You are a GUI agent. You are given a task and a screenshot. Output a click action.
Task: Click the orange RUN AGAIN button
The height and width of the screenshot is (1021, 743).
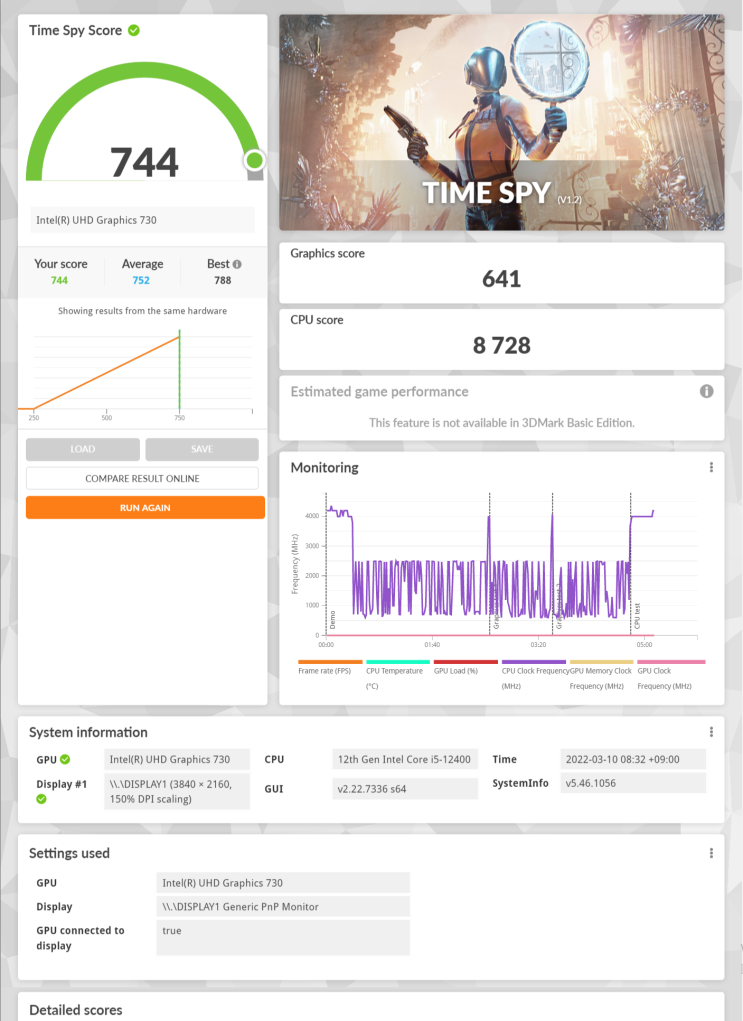click(145, 508)
